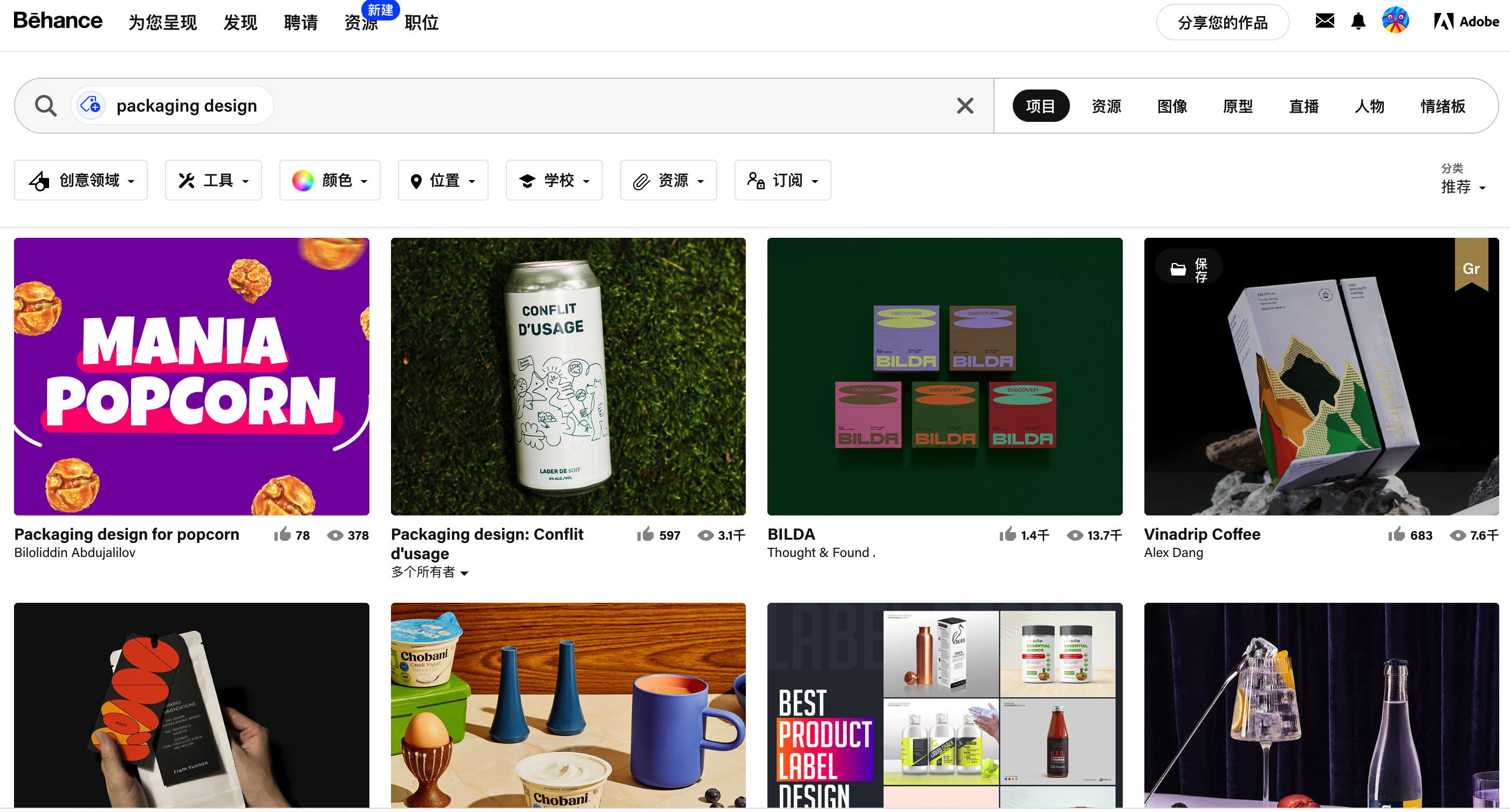Clear the search with the X icon
The image size is (1510, 812).
[x=965, y=106]
